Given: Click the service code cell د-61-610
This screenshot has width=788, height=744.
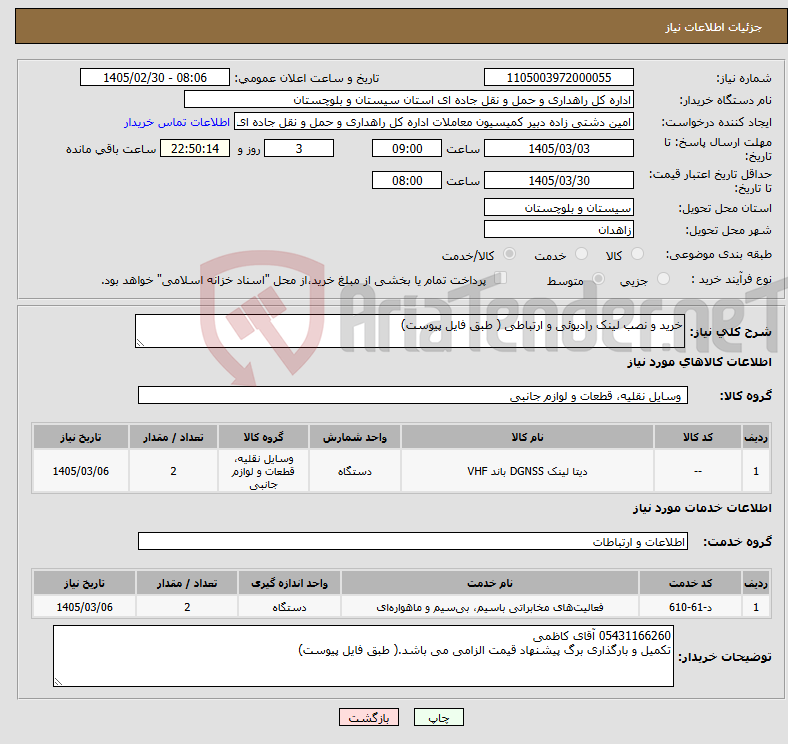Looking at the screenshot, I should point(691,607).
